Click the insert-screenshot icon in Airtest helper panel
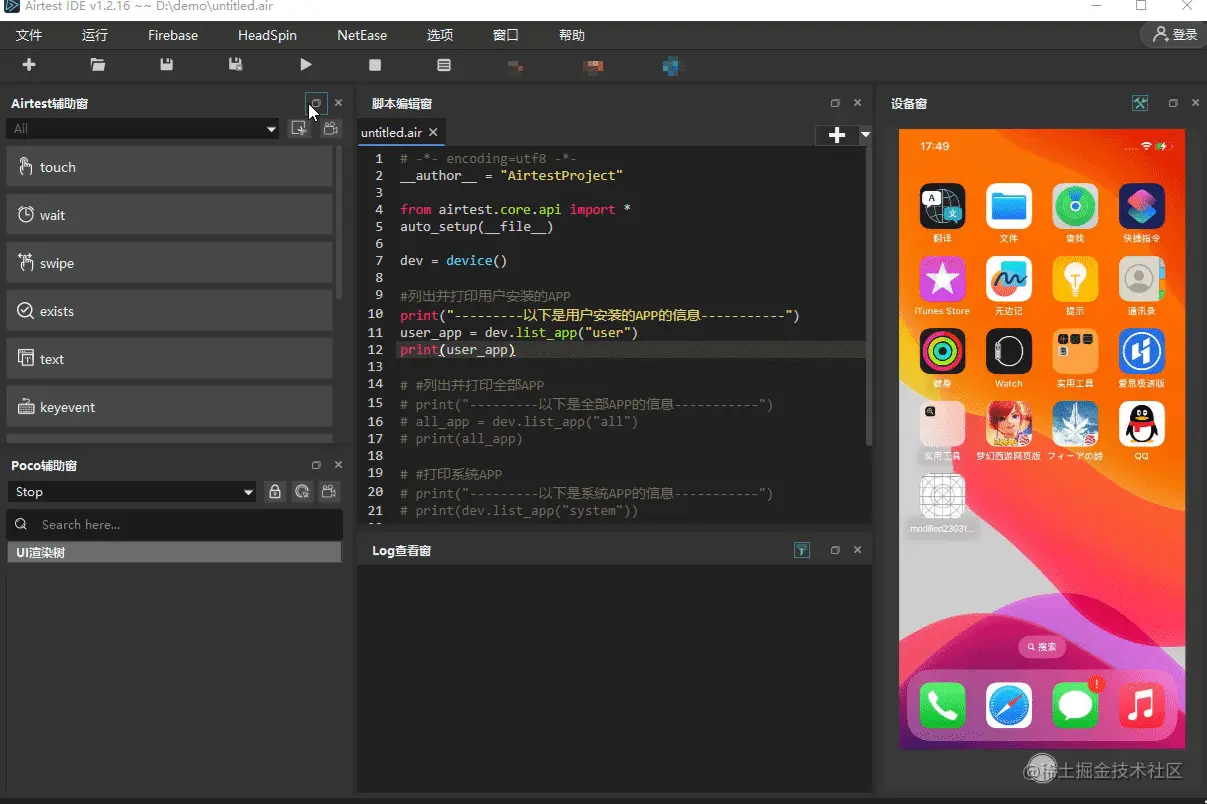The image size is (1207, 804). click(298, 128)
